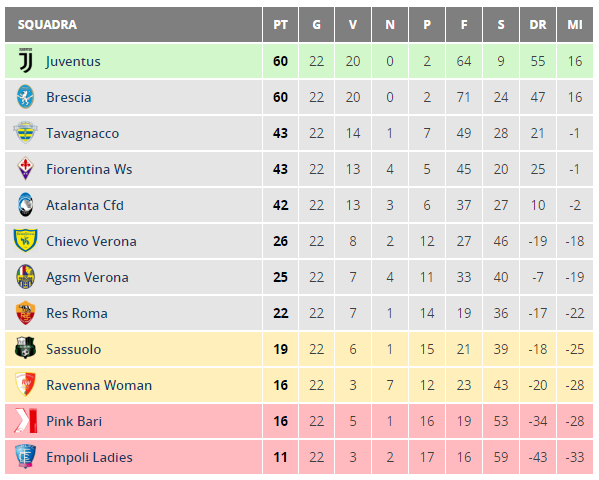This screenshot has height=480, width=599.
Task: Sort by DR goal difference header
Action: click(537, 24)
